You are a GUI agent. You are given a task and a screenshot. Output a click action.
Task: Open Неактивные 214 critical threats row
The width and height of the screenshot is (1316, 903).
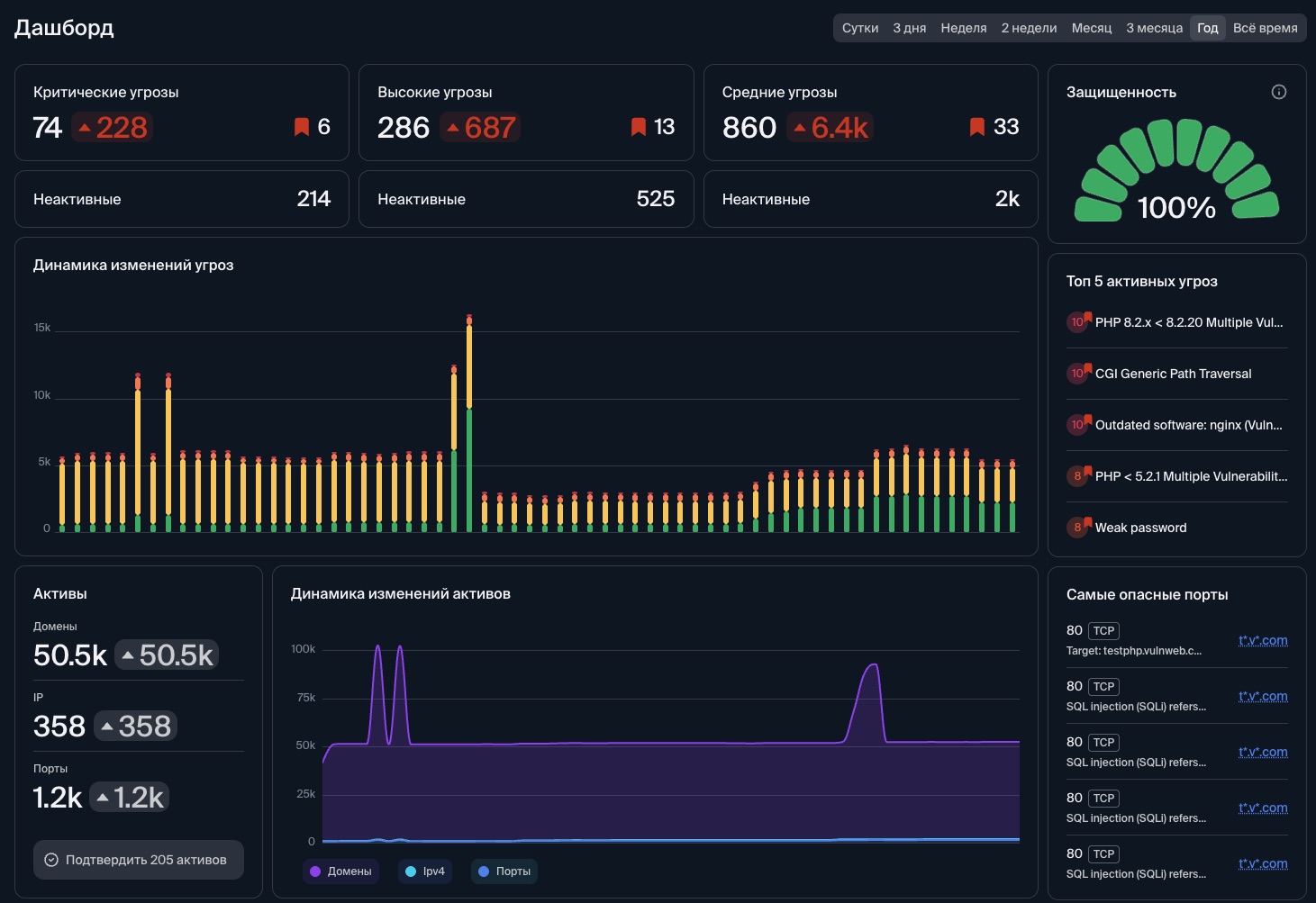181,199
